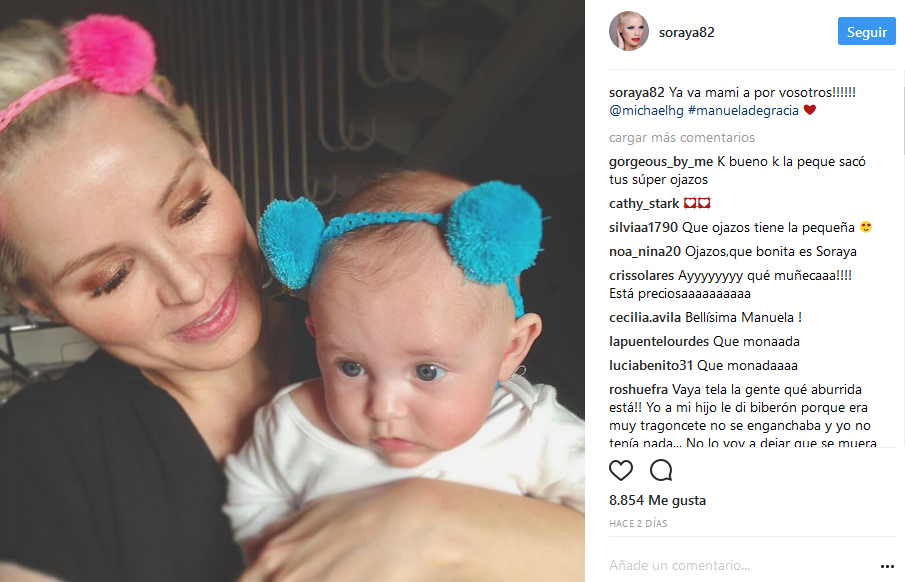Viewport: 905px width, 582px height.
Task: View the 8.854 Me gusta likes list
Action: tap(657, 501)
